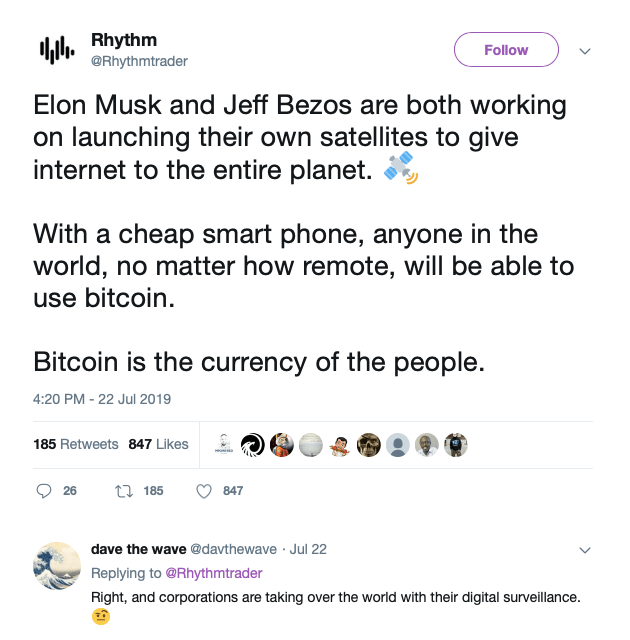Click the first liker avatar in the row

225,445
